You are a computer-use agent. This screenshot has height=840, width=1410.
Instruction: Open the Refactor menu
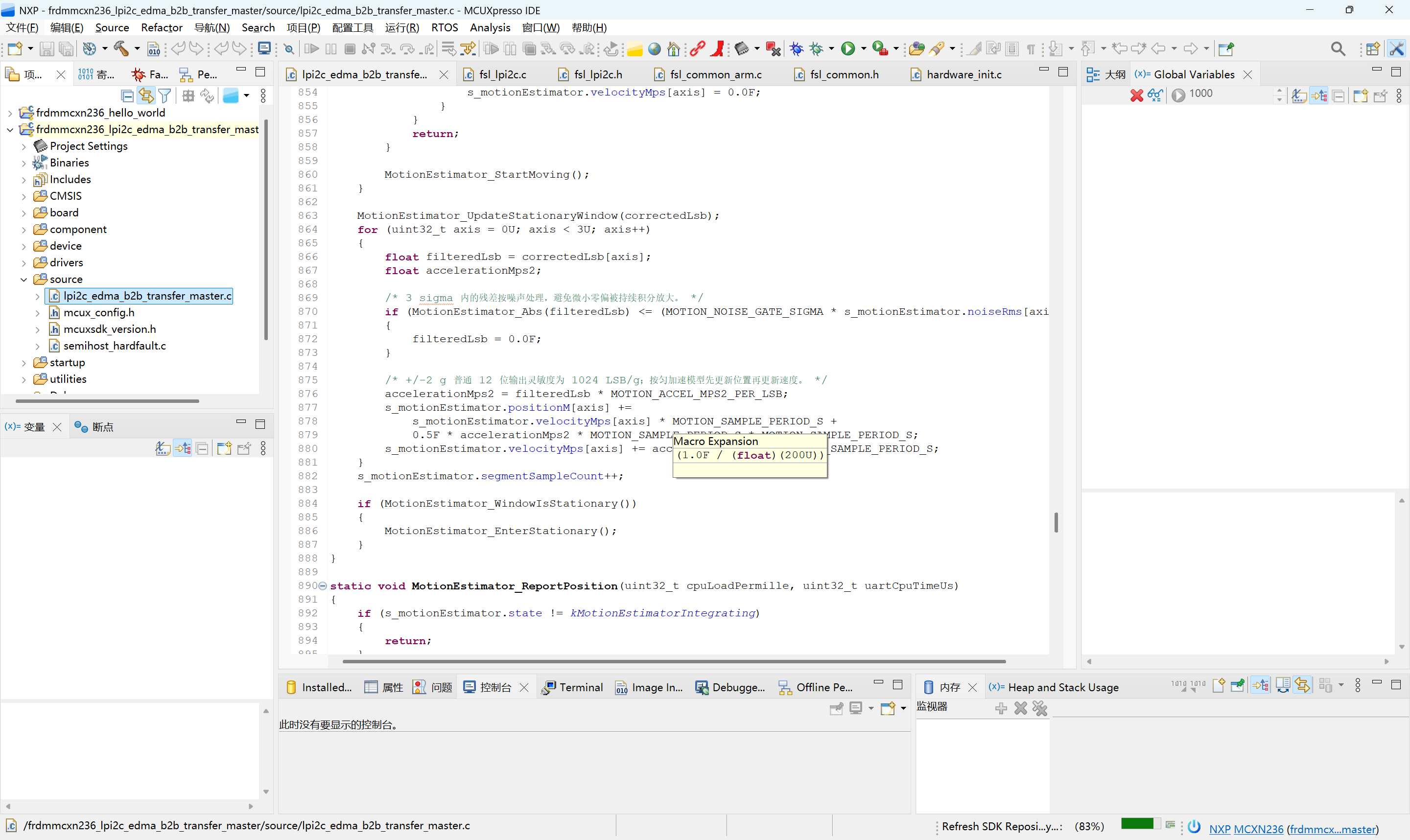click(162, 28)
